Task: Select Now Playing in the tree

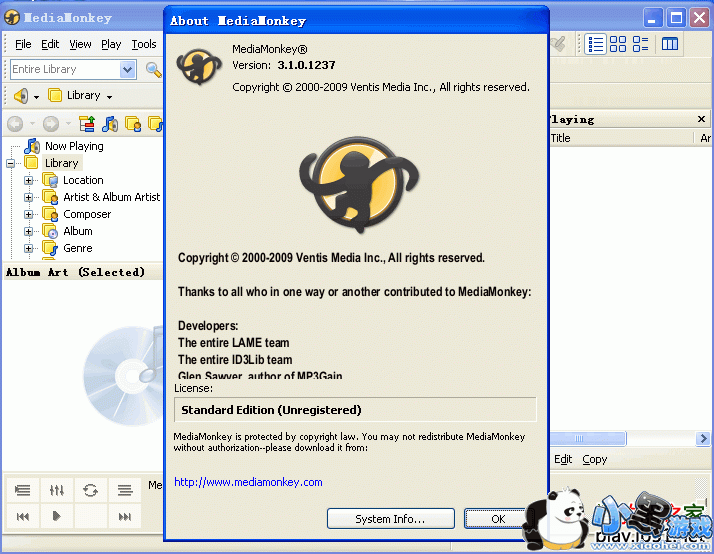Action: click(74, 146)
